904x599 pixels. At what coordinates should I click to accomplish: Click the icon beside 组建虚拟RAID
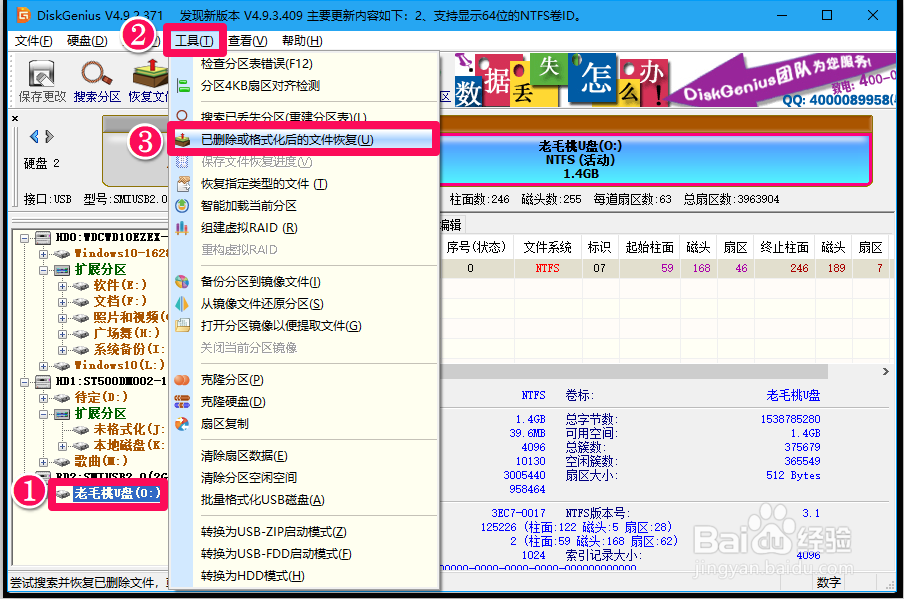pos(182,228)
